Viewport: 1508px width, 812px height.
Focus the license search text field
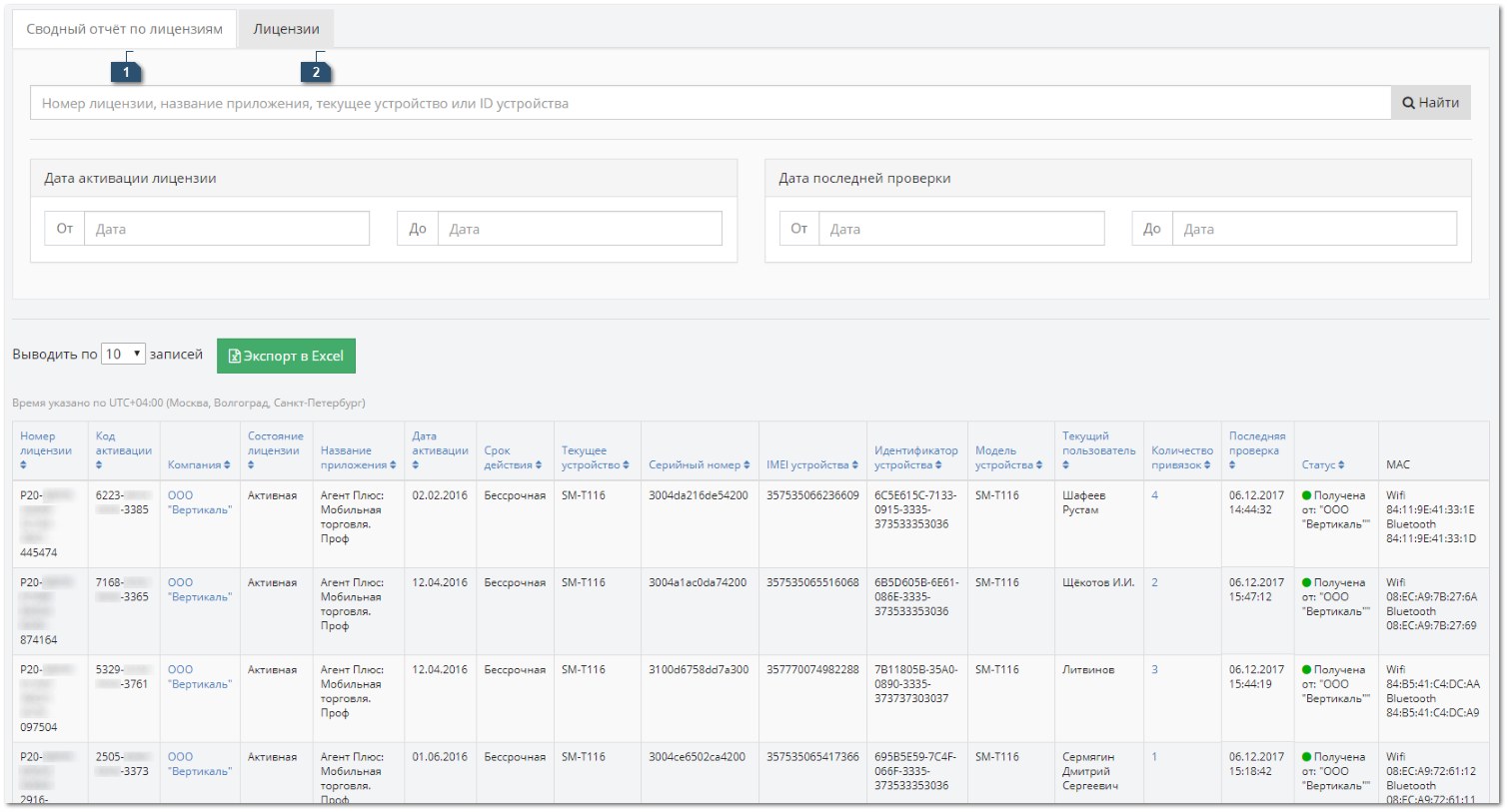pos(711,103)
